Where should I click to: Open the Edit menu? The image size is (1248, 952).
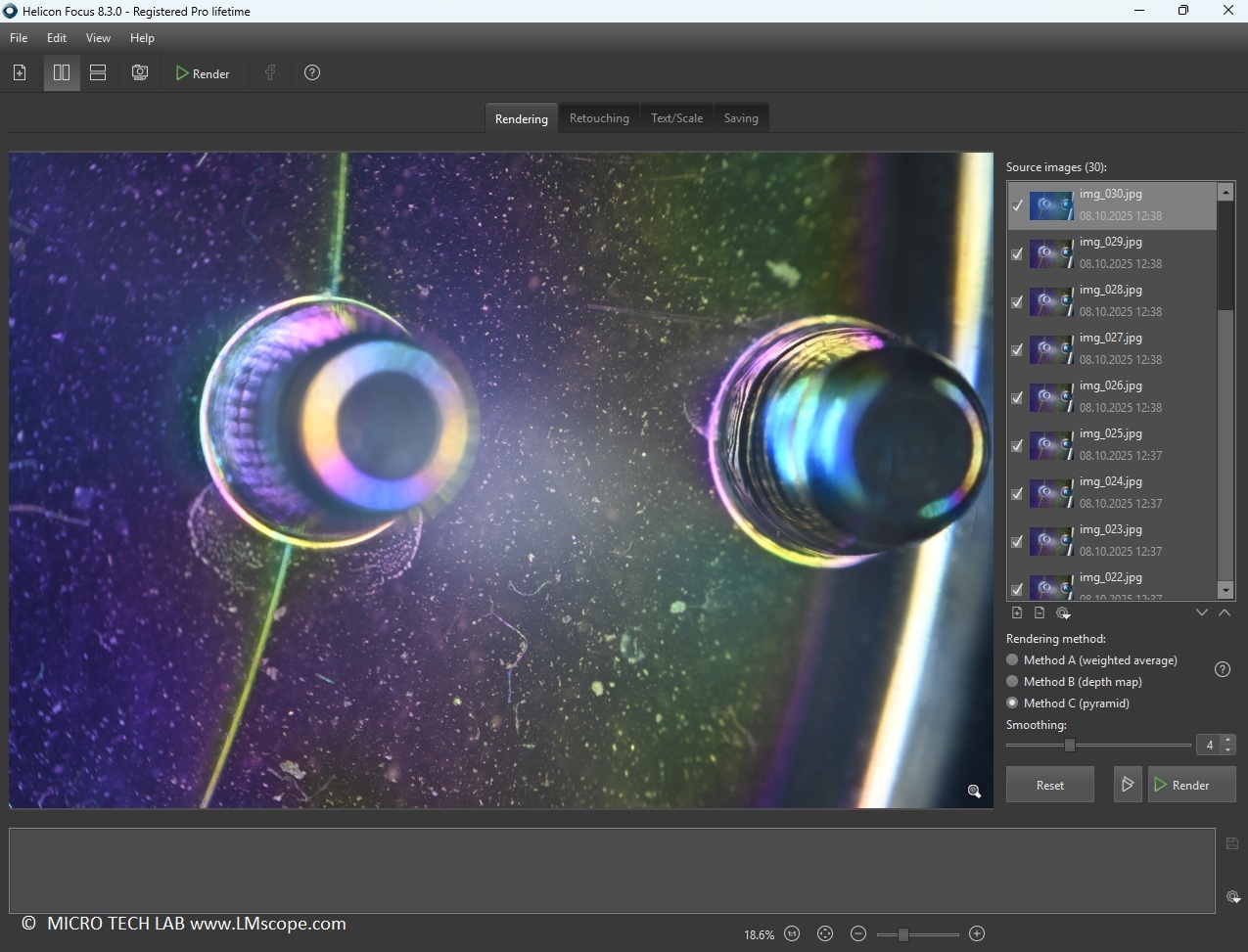[57, 38]
